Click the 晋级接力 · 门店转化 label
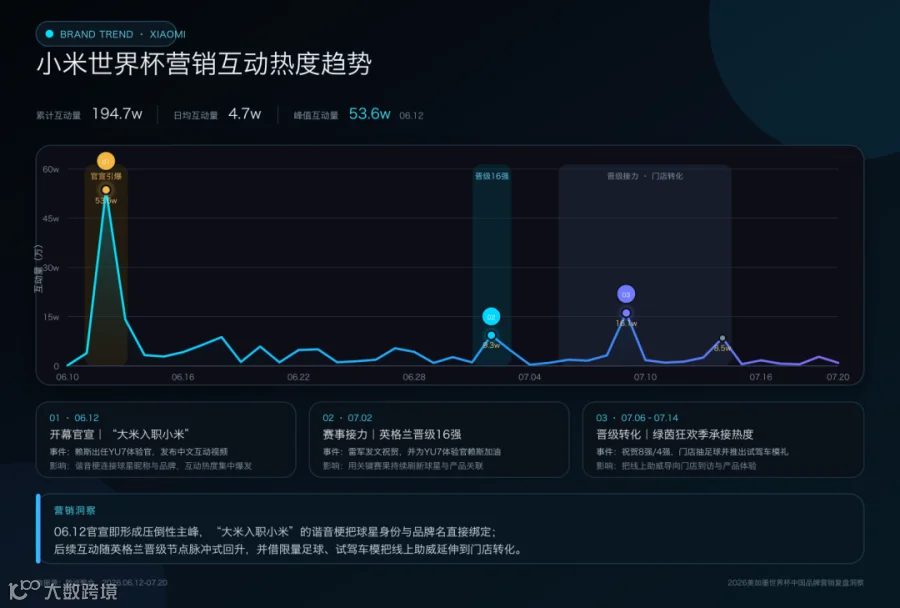Viewport: 900px width, 608px height. [x=645, y=176]
